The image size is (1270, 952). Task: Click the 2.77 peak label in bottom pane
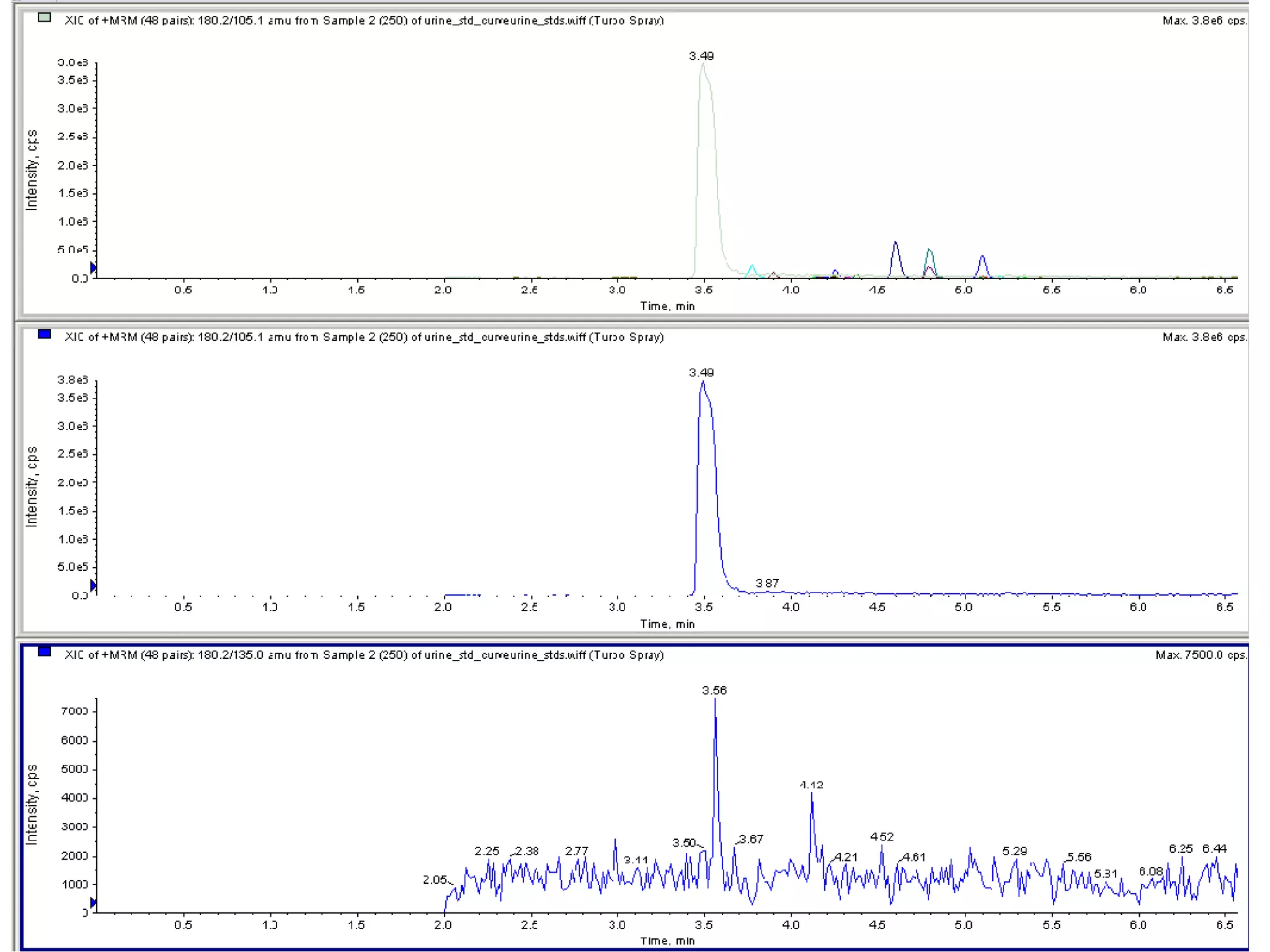click(576, 851)
